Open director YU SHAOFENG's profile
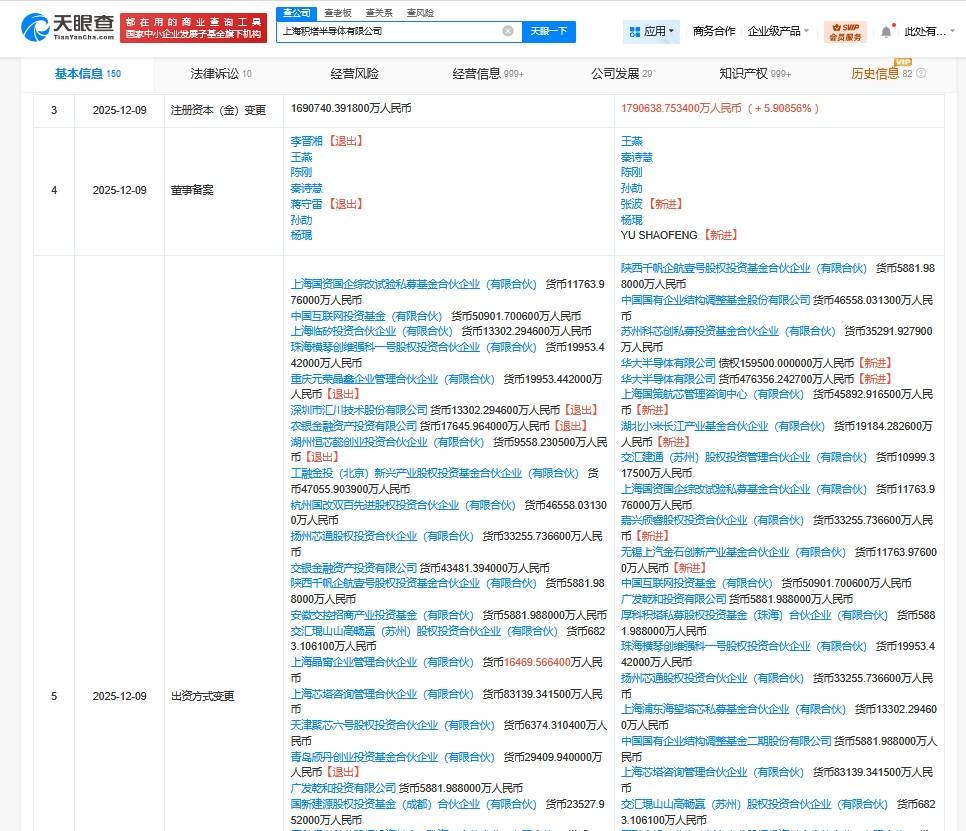 click(x=661, y=235)
